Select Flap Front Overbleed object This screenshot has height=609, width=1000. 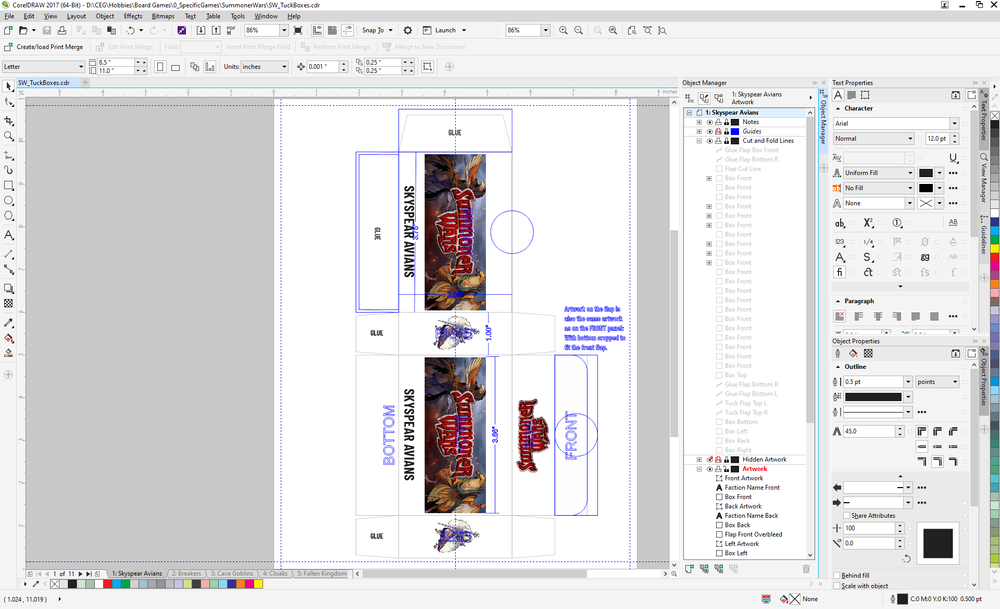coord(753,534)
